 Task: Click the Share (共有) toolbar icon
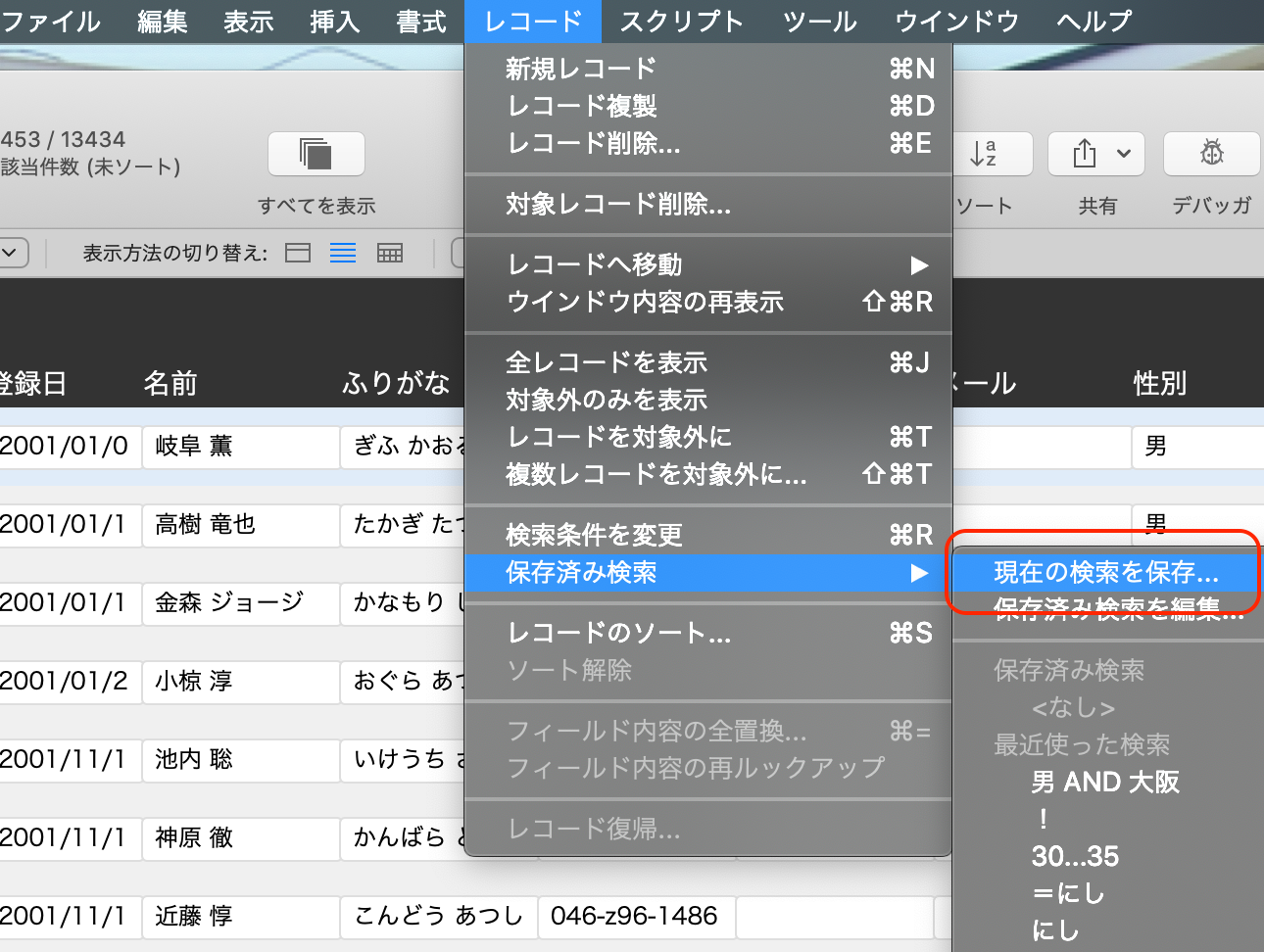tap(1096, 154)
